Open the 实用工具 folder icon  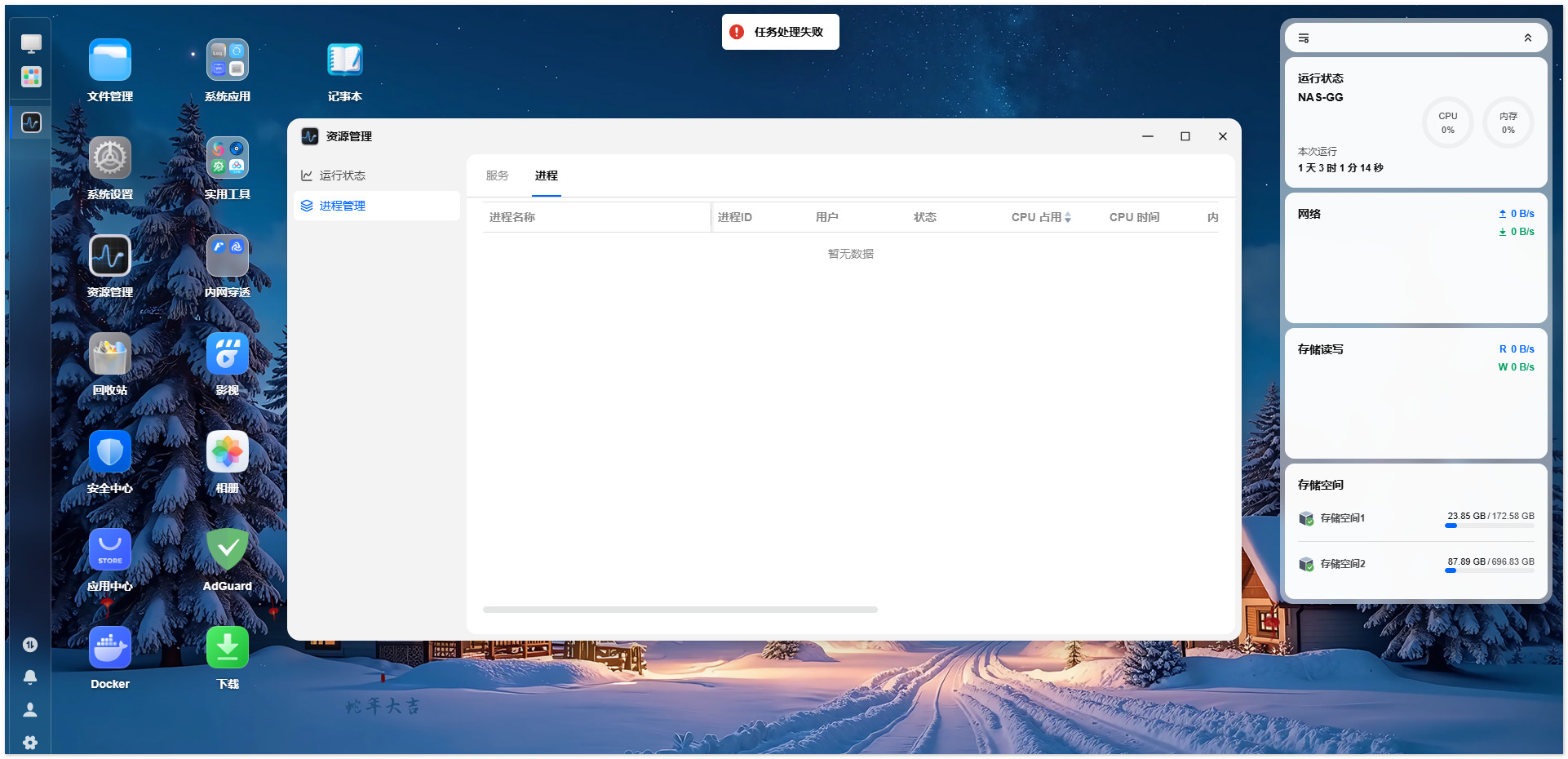228,158
